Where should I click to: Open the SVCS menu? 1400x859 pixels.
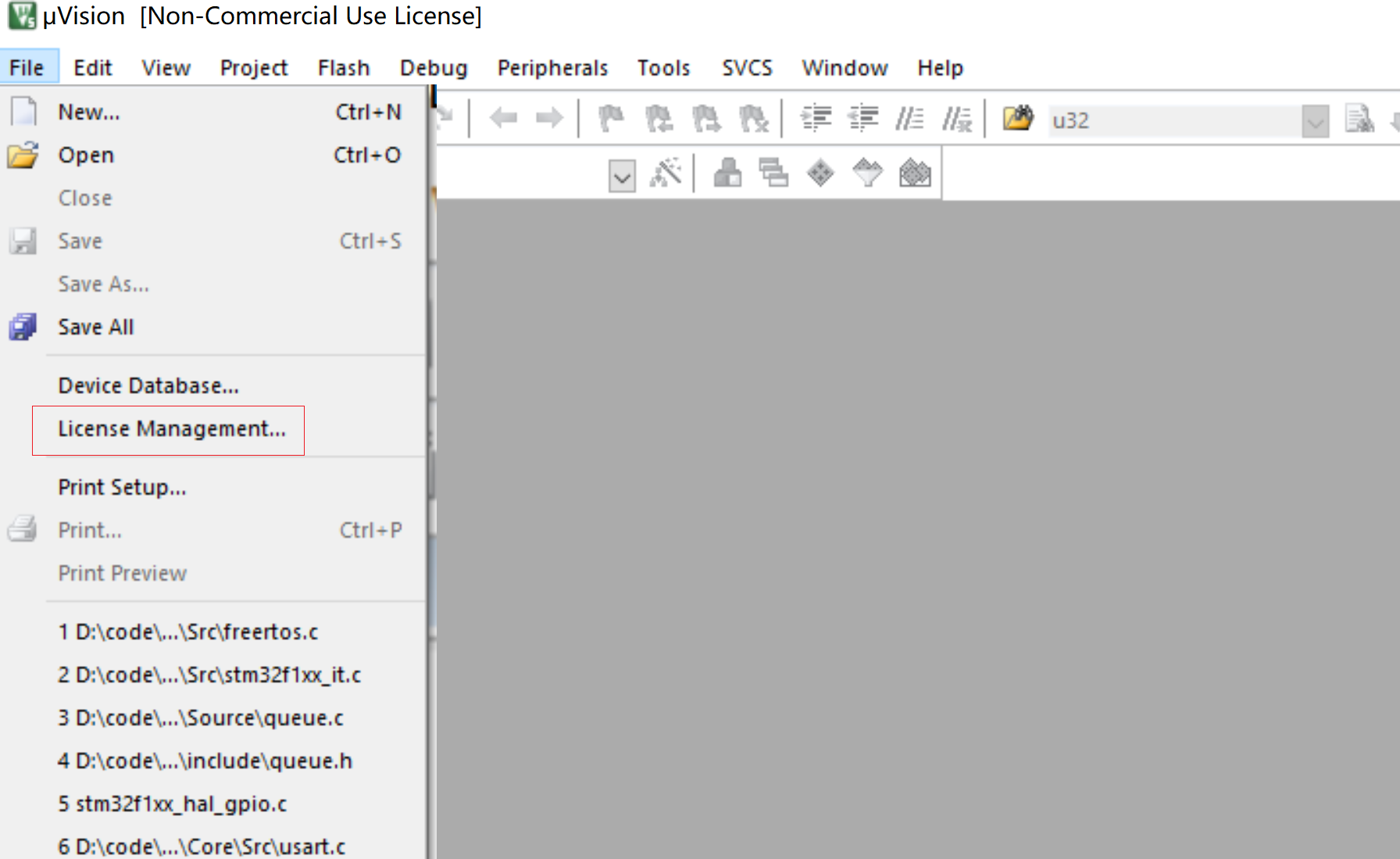point(747,68)
